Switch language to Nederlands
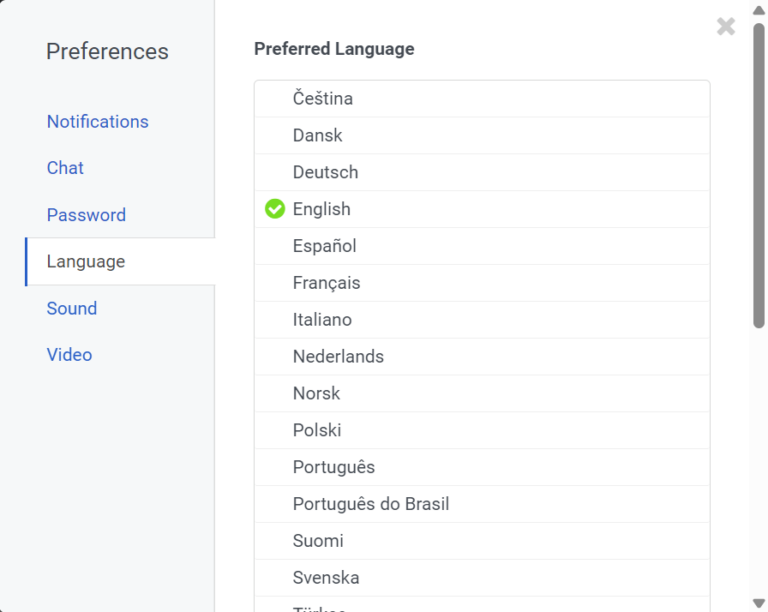Viewport: 768px width, 612px height. [x=338, y=356]
